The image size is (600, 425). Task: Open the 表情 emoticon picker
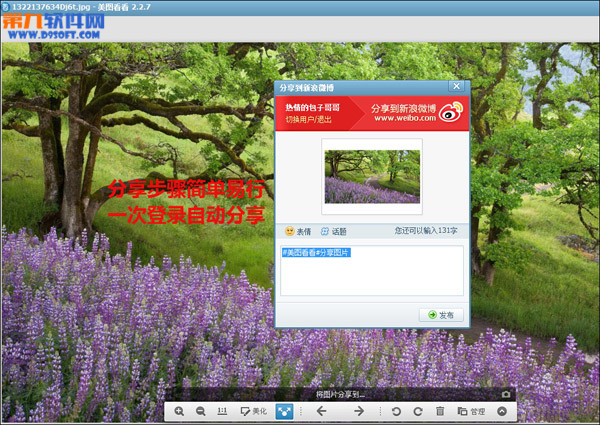(298, 231)
